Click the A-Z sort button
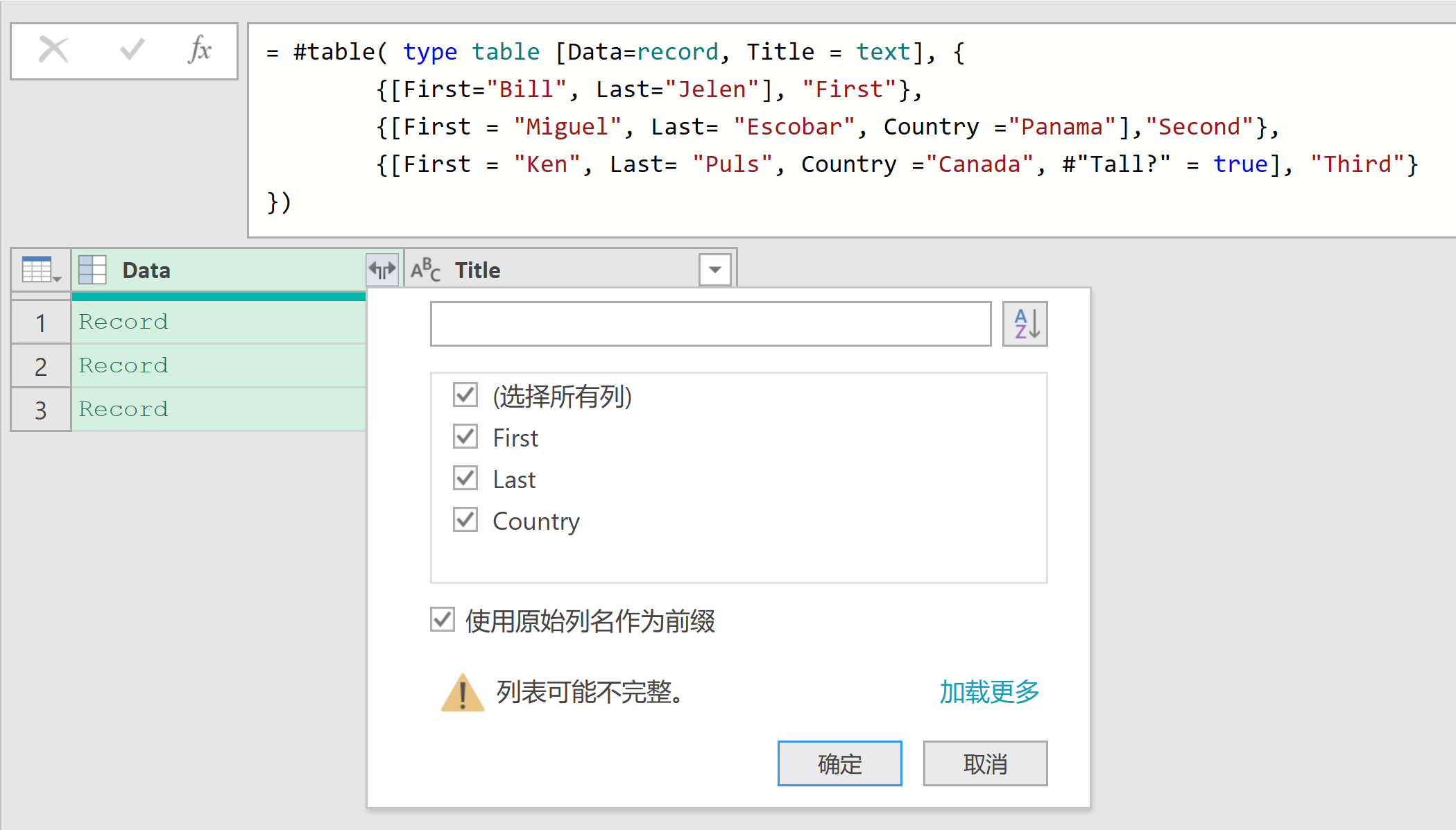Screen dimensions: 1456x830 (1025, 324)
